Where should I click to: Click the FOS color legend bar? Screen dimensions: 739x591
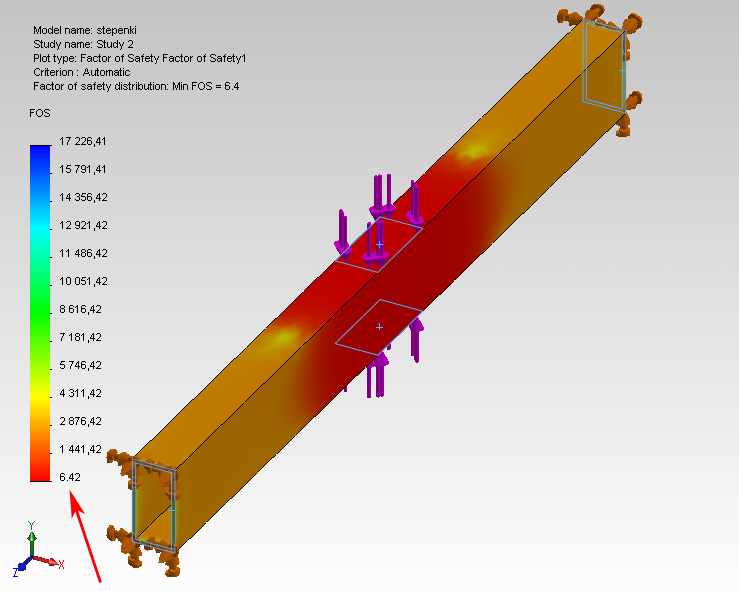click(40, 313)
